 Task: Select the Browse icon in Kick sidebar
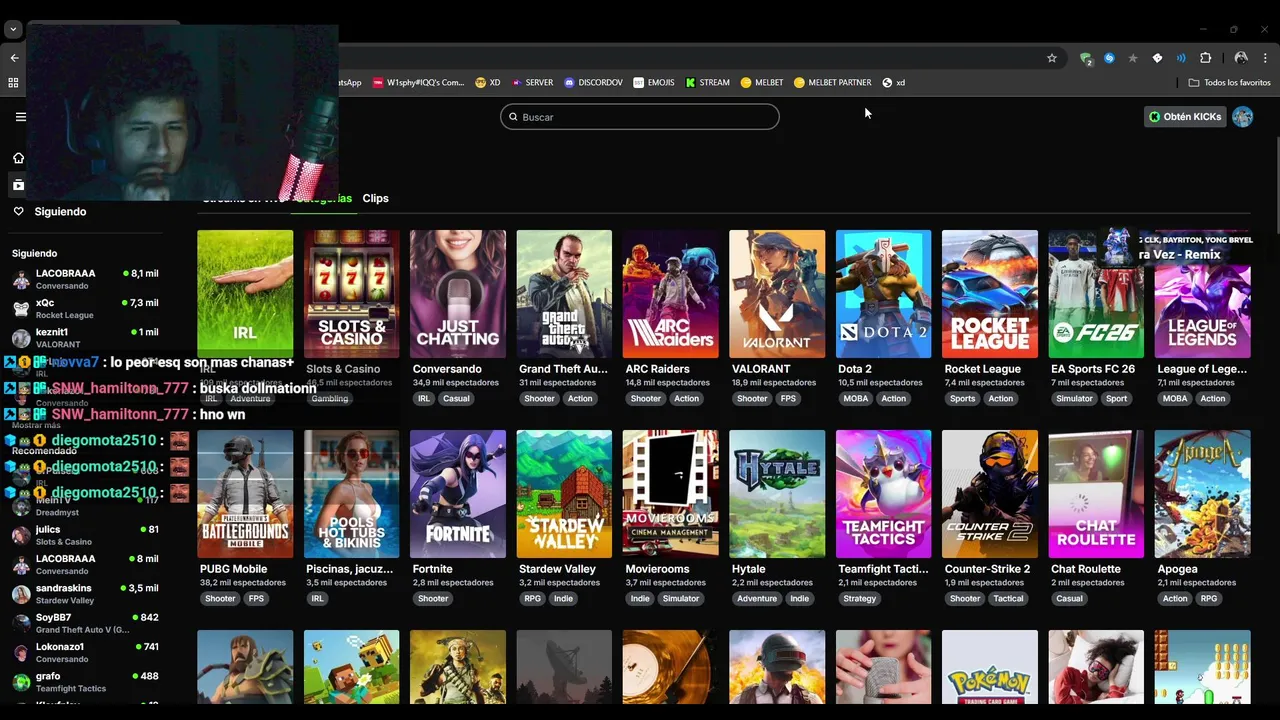coord(18,185)
